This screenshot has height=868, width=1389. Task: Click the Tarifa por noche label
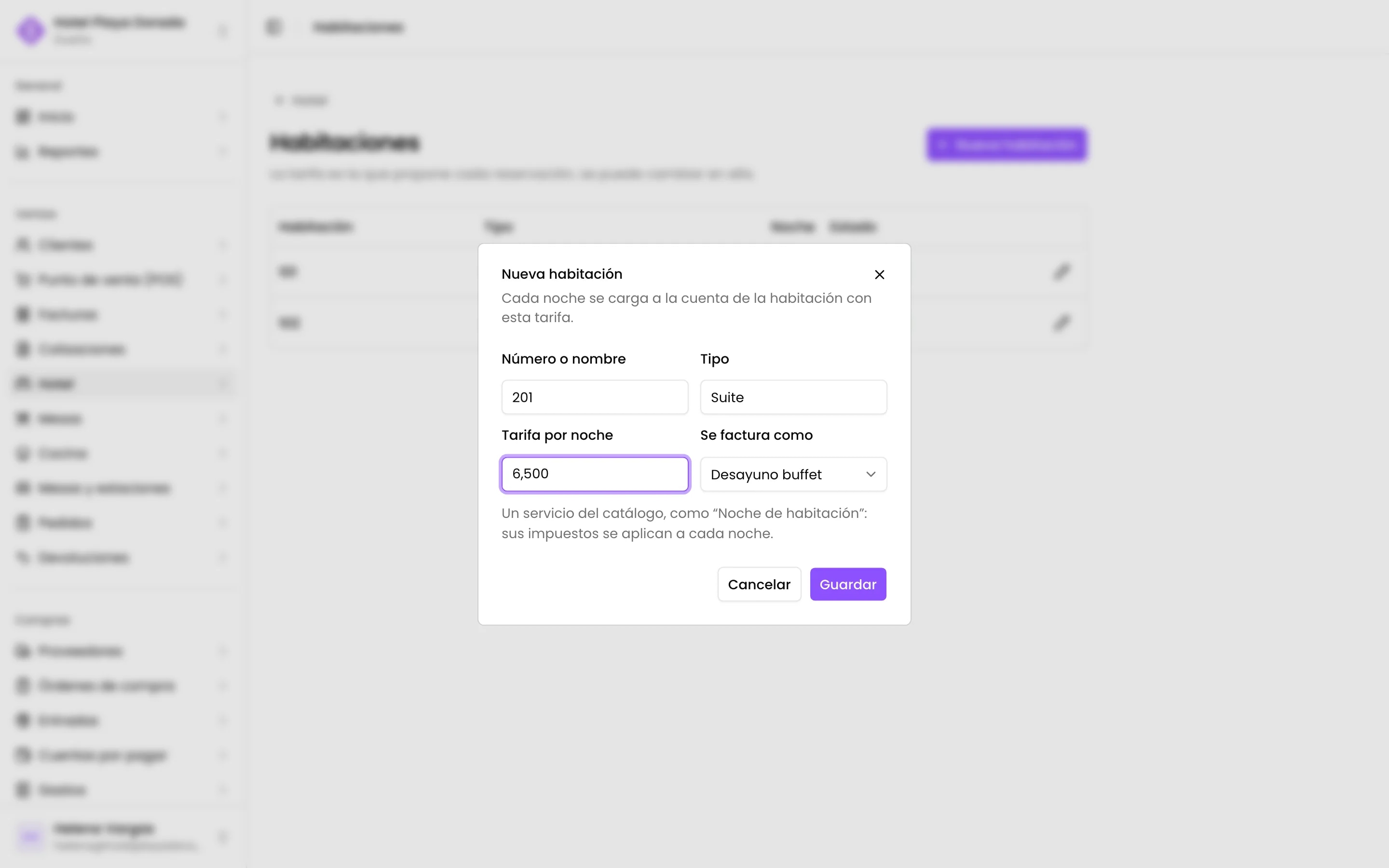(x=558, y=435)
